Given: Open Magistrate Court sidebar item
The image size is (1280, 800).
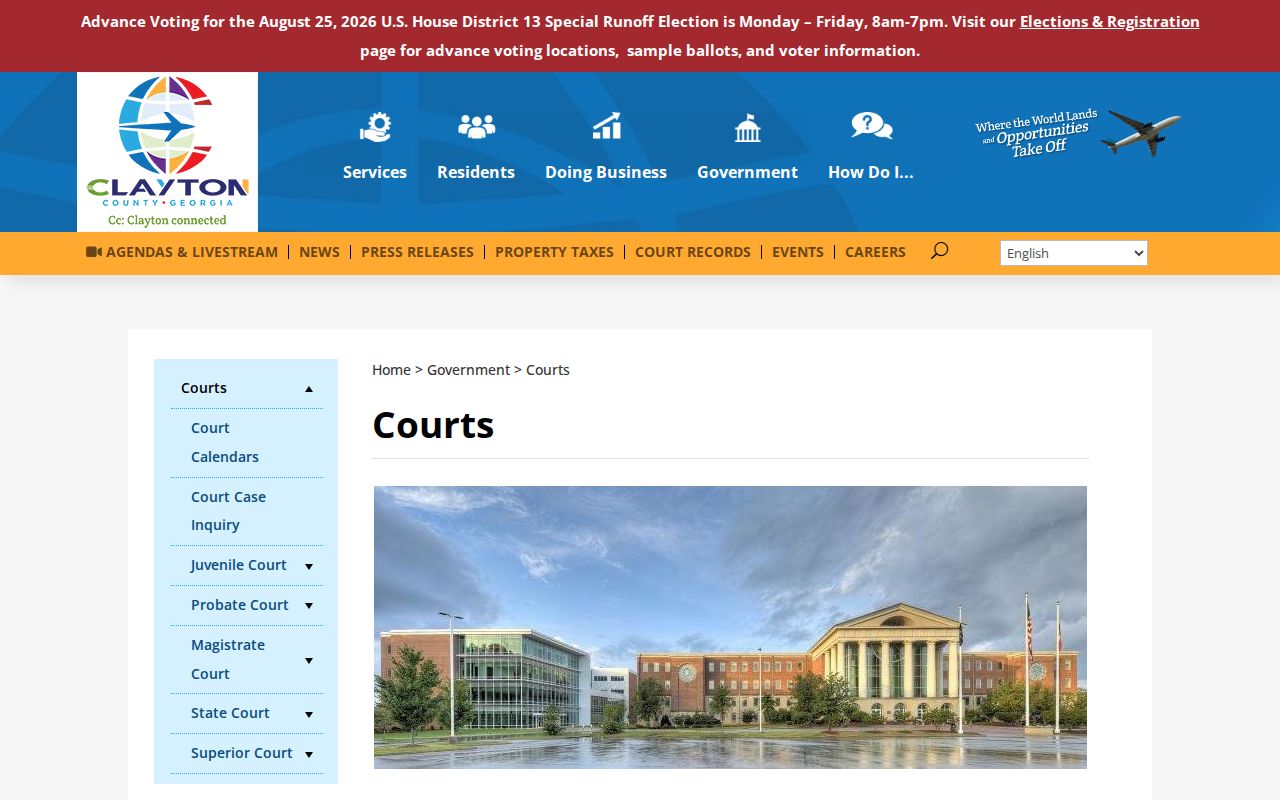Looking at the screenshot, I should pyautogui.click(x=228, y=659).
